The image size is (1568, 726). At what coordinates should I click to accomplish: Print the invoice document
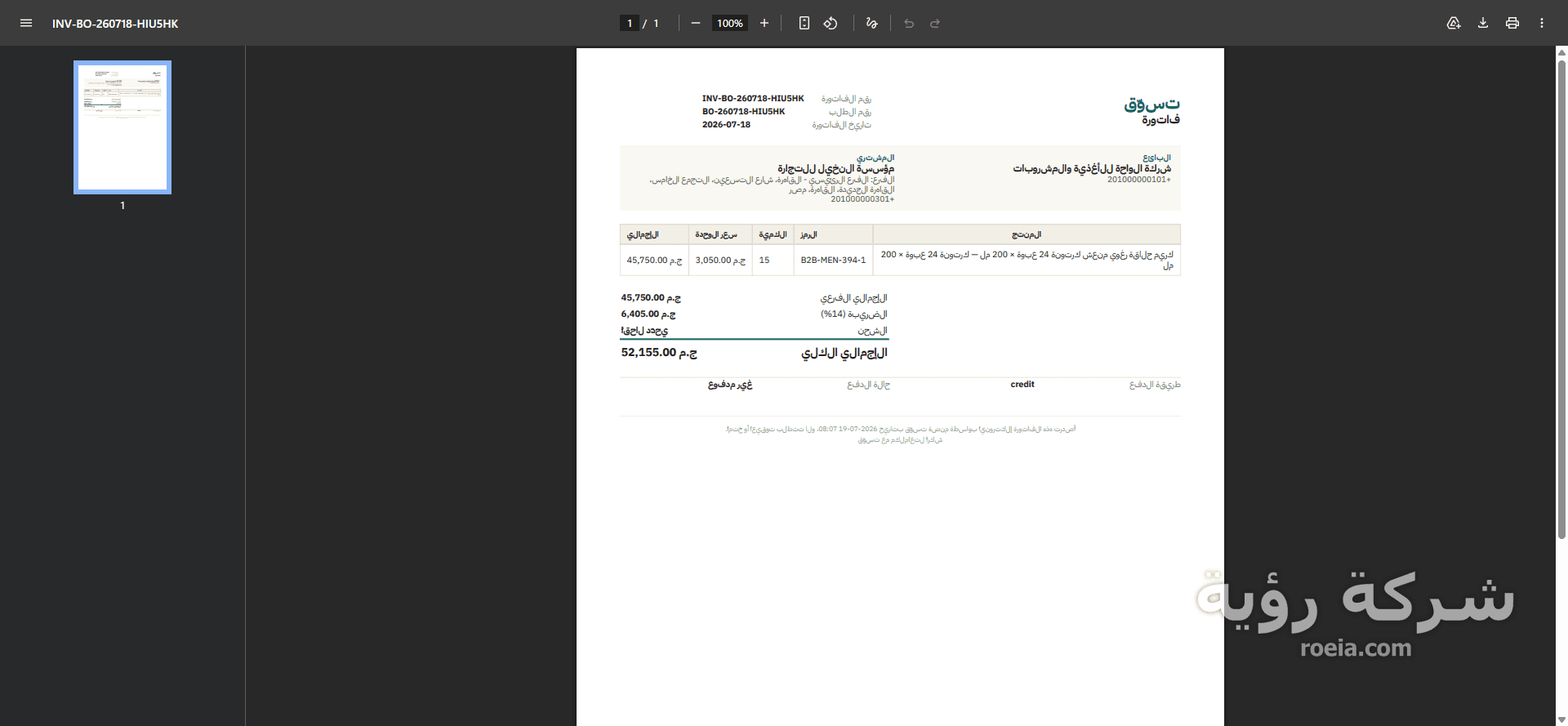(x=1512, y=23)
